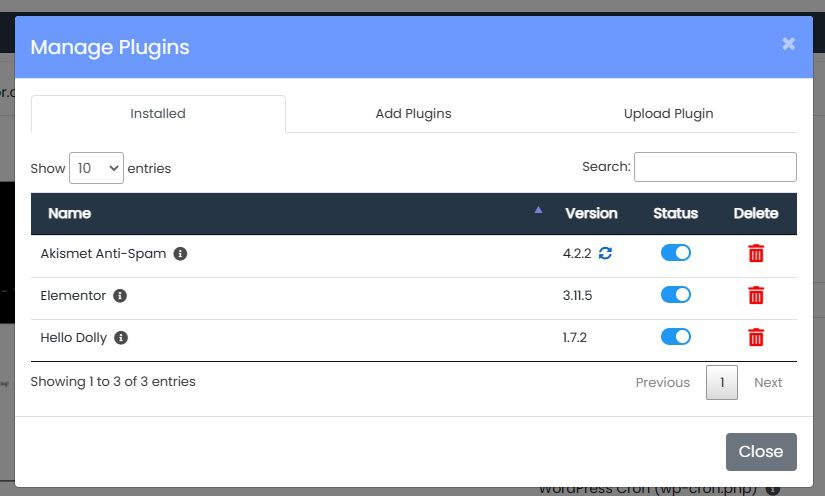
Task: Sort by the Status column header
Action: coord(676,214)
